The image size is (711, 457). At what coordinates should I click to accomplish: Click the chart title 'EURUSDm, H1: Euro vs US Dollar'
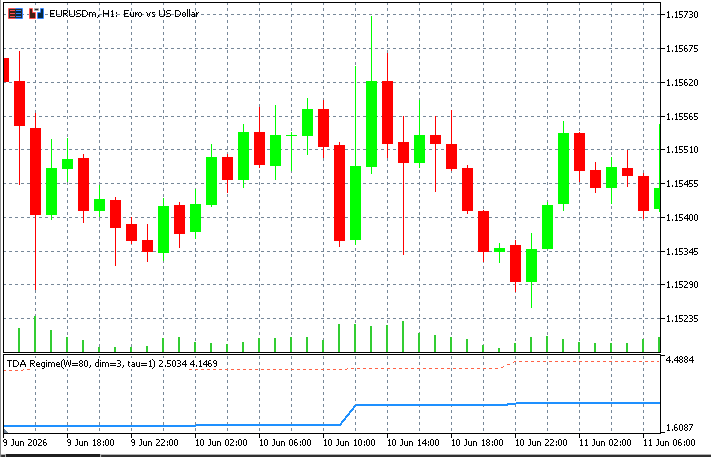(124, 14)
